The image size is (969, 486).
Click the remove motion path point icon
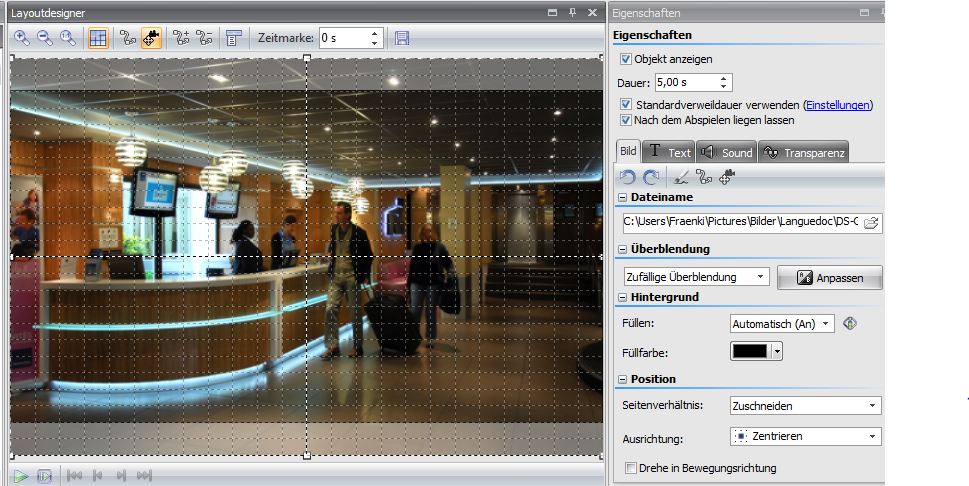(205, 38)
